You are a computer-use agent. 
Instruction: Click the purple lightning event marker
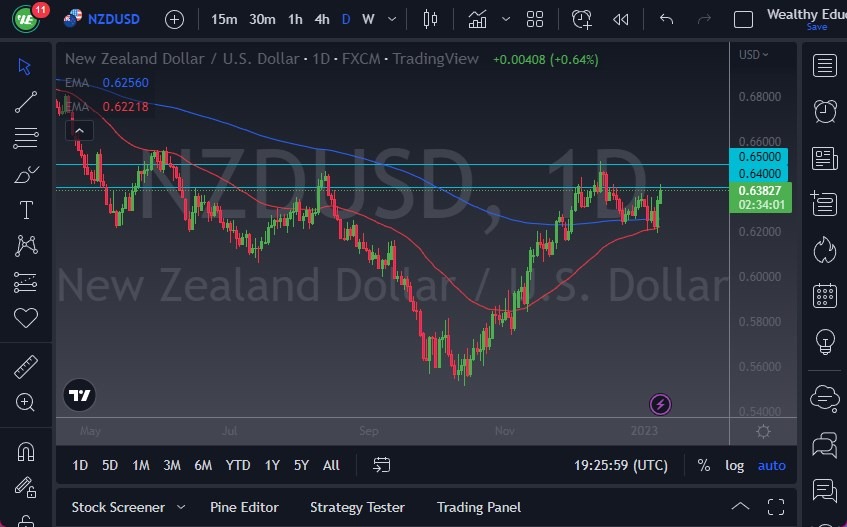click(660, 404)
